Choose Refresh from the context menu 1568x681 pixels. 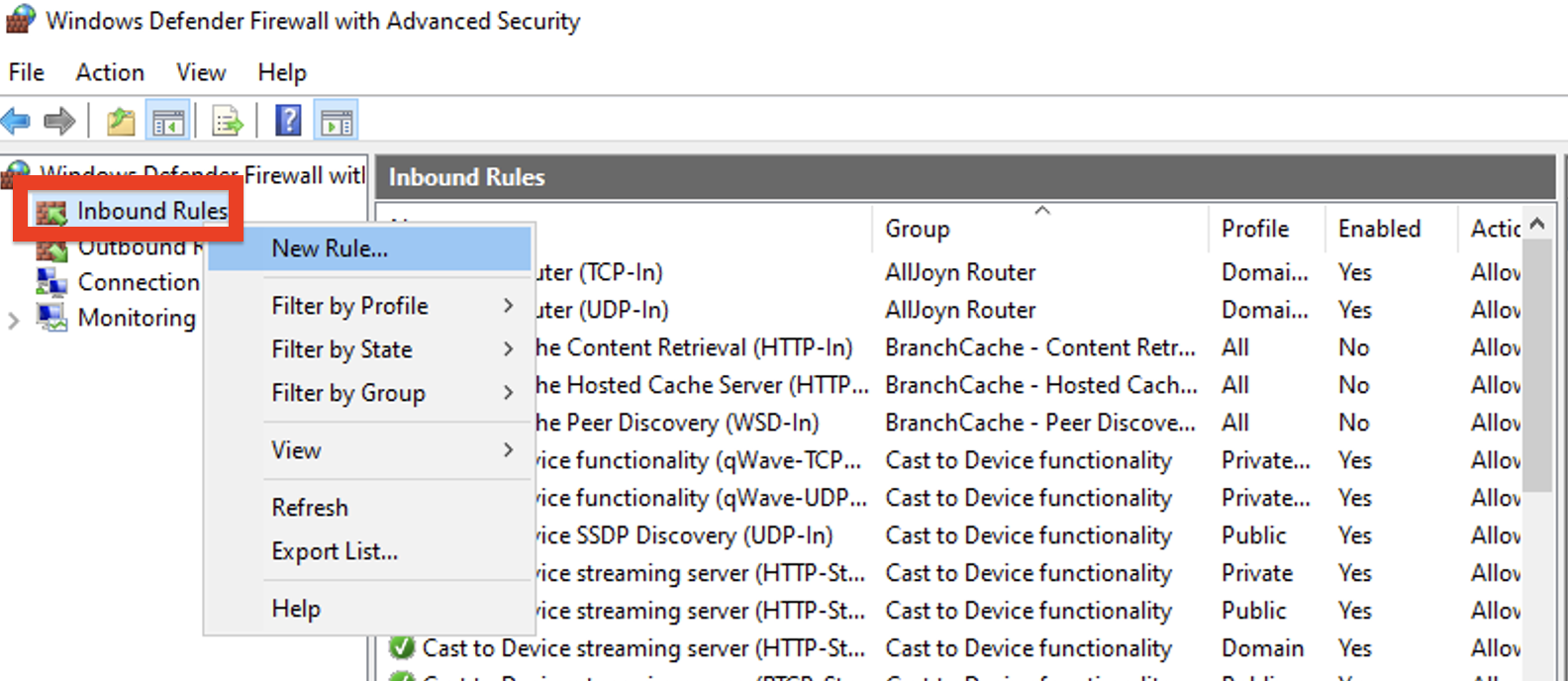point(369,508)
